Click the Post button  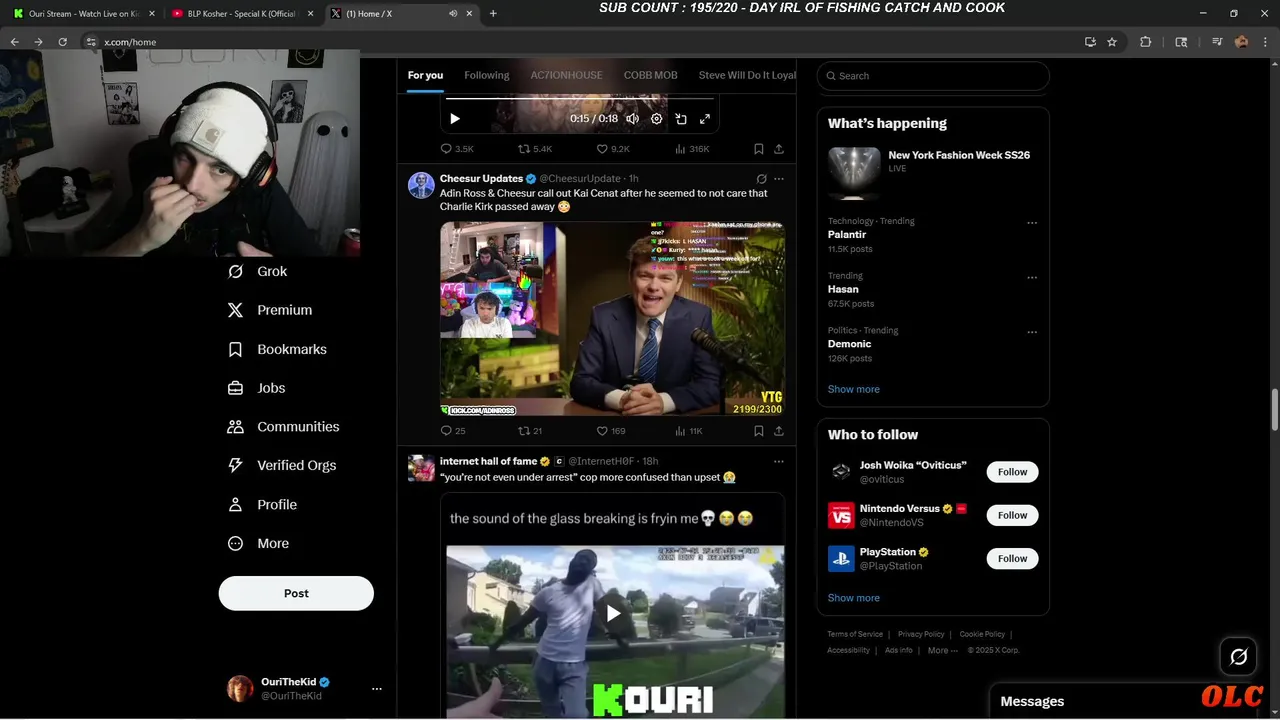(x=296, y=593)
